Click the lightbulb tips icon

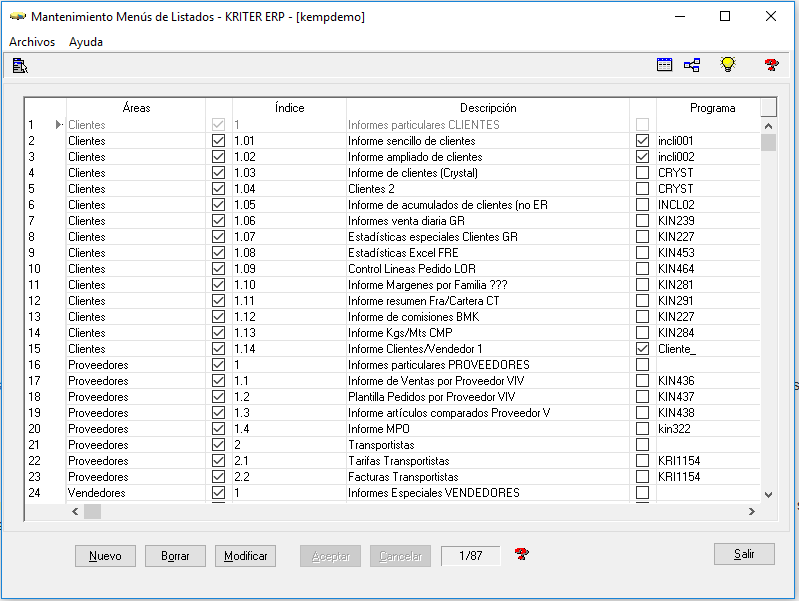[728, 64]
